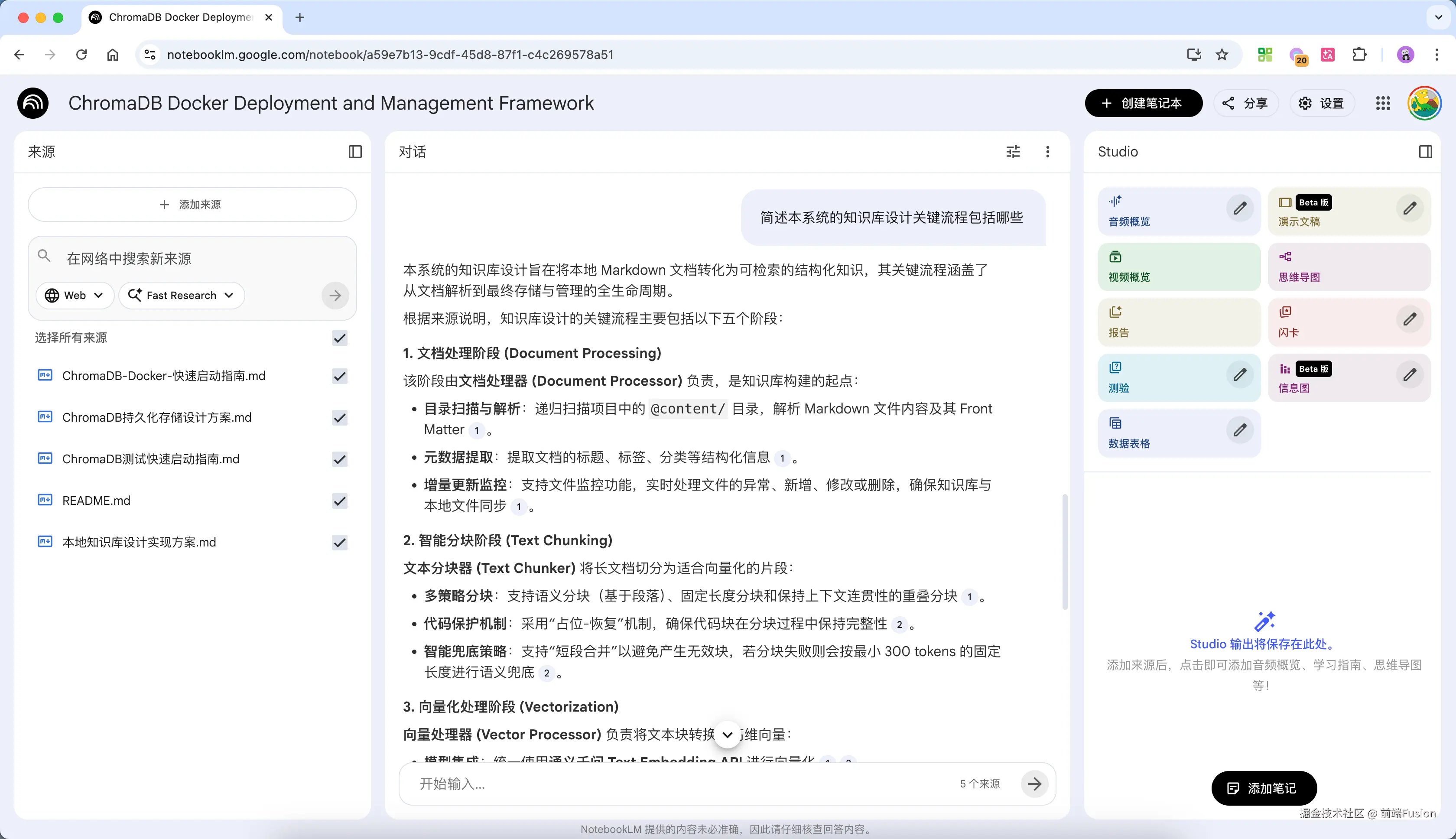The image size is (1456, 839).
Task: Open chat configuration sliders icon
Action: [x=1012, y=152]
